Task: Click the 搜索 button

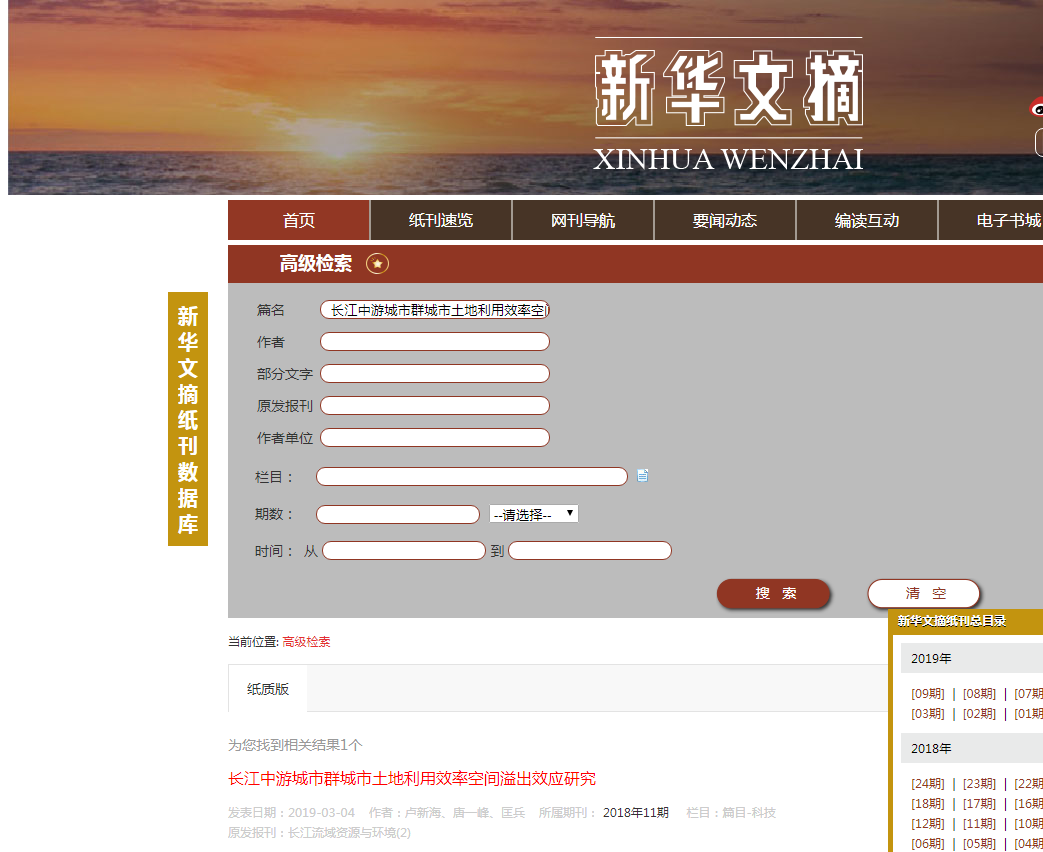Action: 774,593
